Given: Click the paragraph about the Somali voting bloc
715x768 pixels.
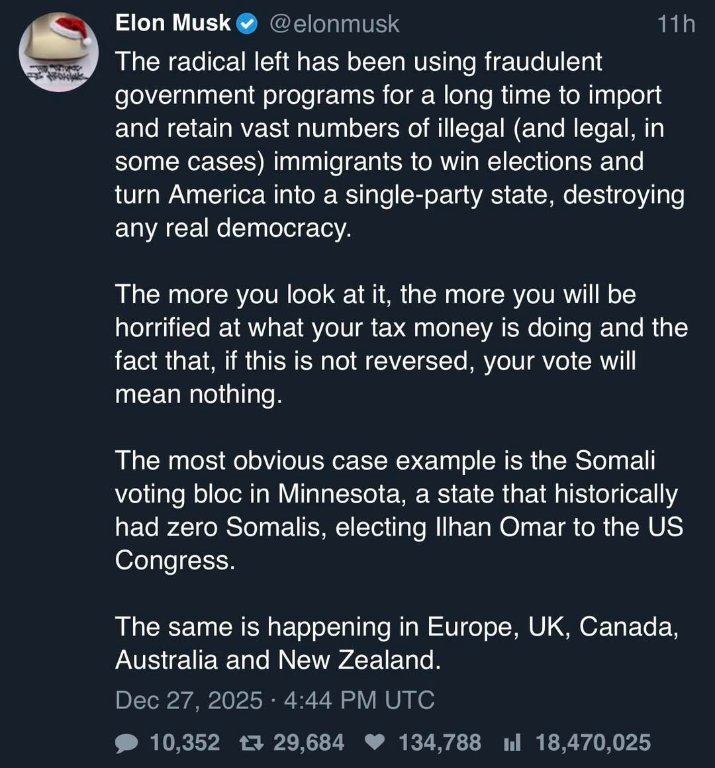Looking at the screenshot, I should tap(400, 510).
